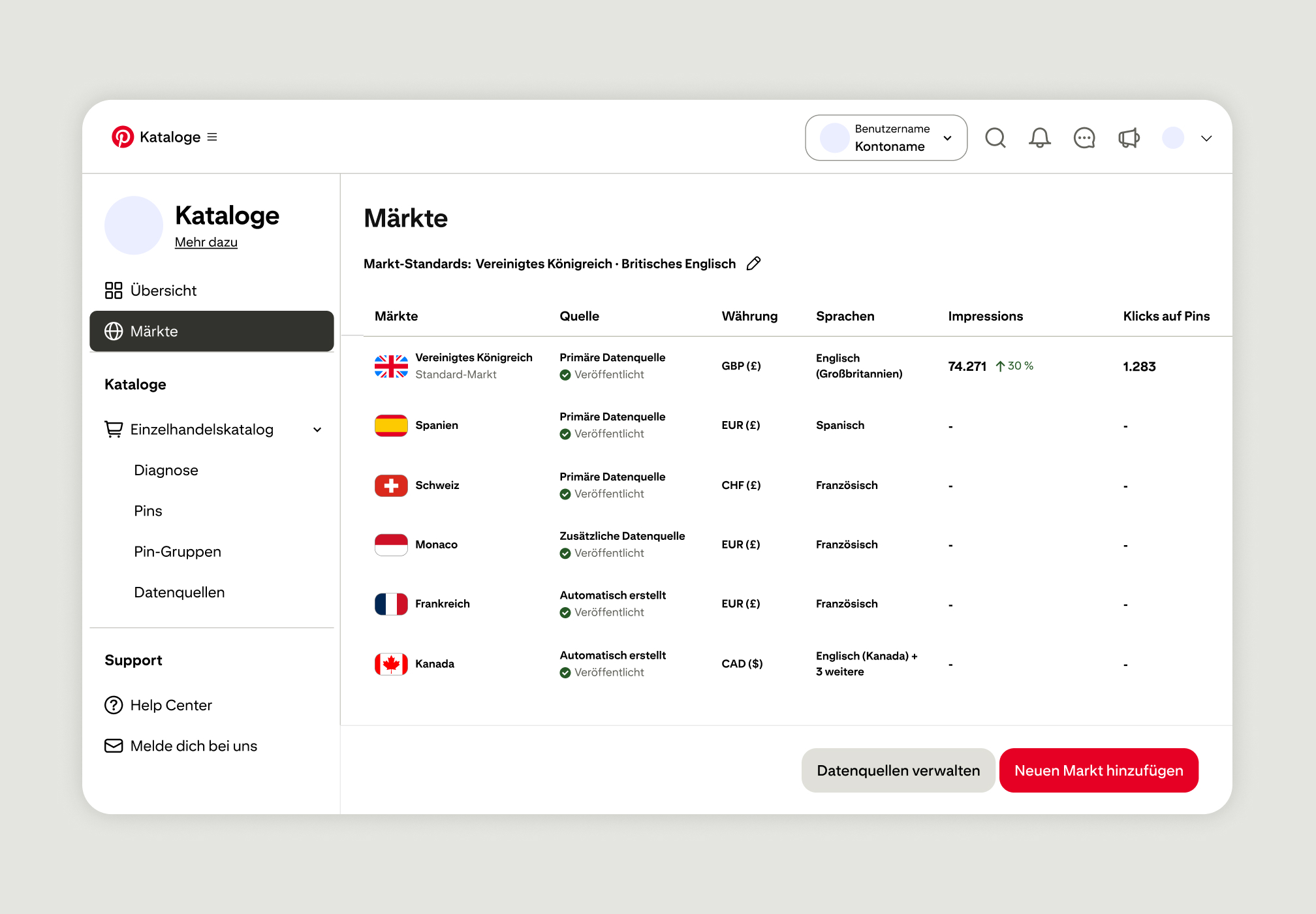The width and height of the screenshot is (1316, 914).
Task: Select Märkte in the sidebar
Action: 211,331
